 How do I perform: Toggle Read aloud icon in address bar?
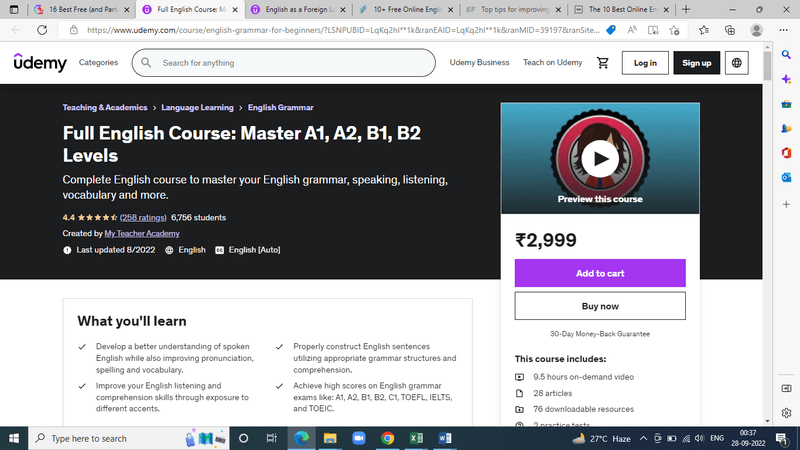[x=632, y=30]
